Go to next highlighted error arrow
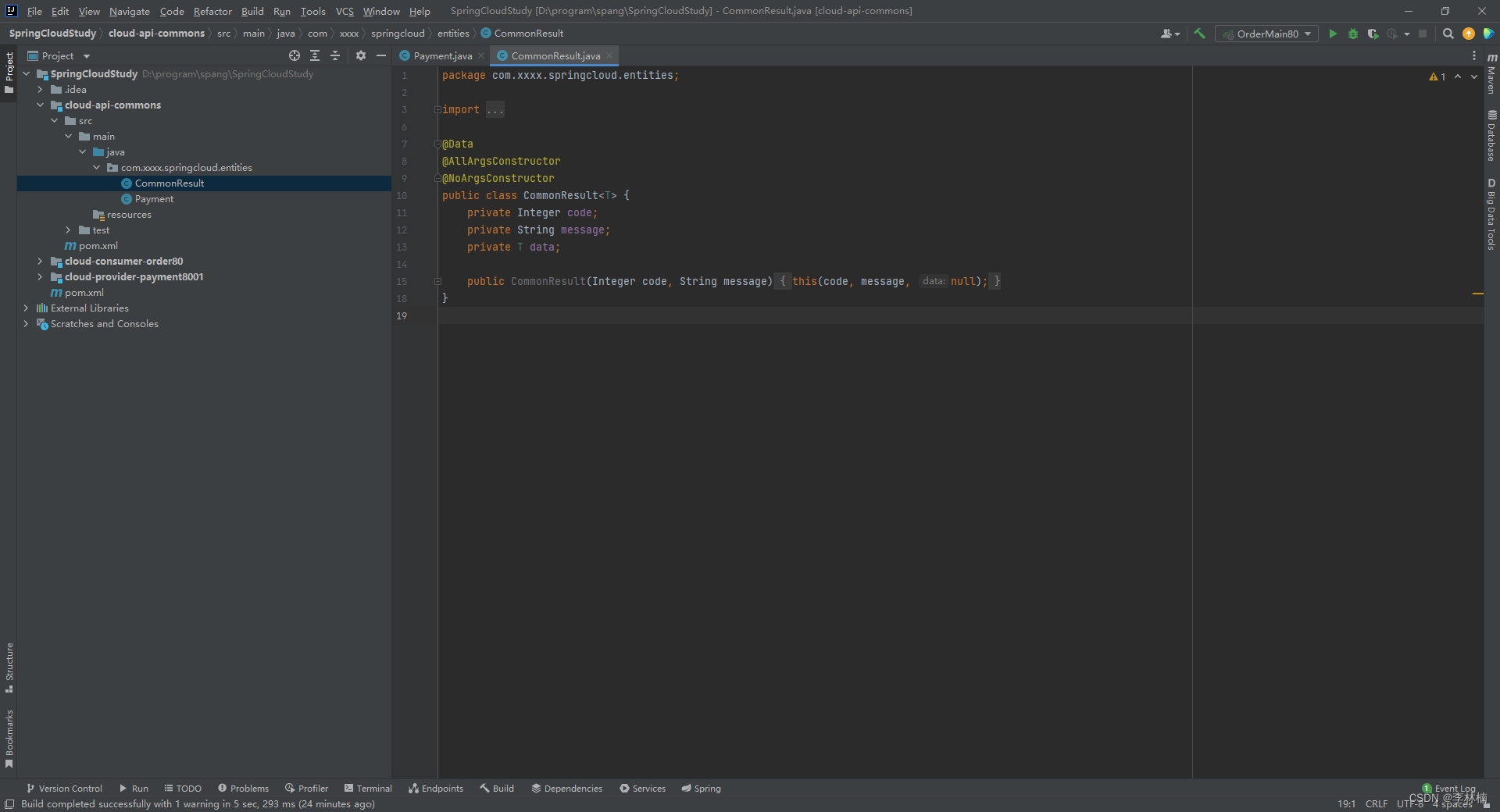Screen dimensions: 1500x812 point(1474,77)
